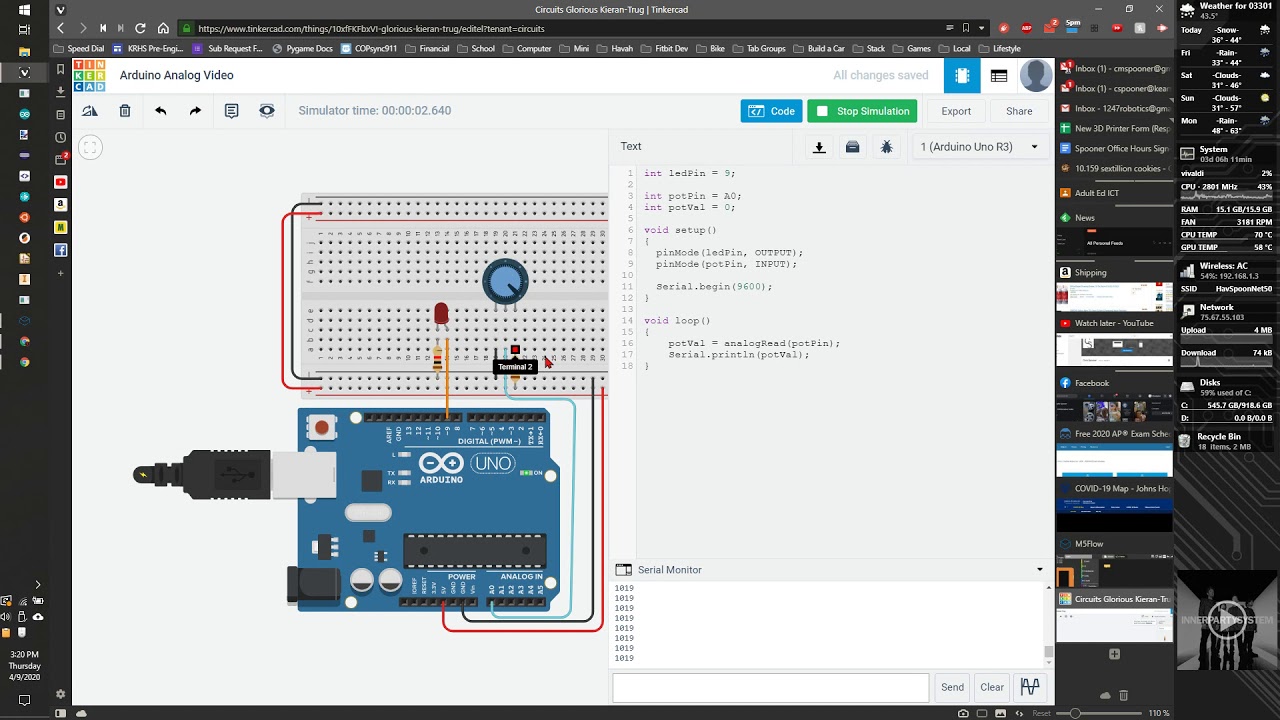Go back with browser back arrow
The width and height of the screenshot is (1280, 720).
(x=62, y=28)
